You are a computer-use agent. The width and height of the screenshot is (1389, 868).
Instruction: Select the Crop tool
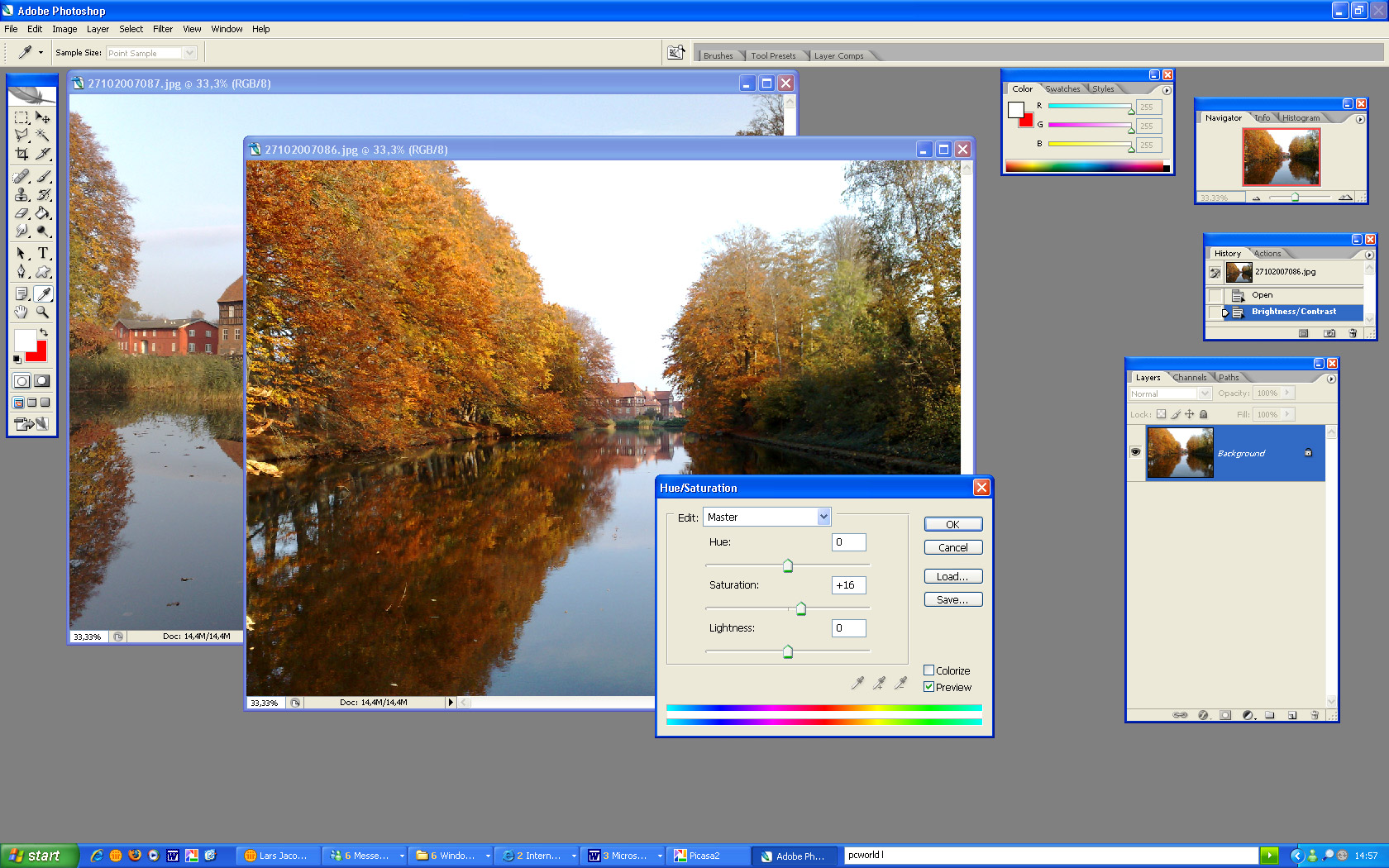21,155
